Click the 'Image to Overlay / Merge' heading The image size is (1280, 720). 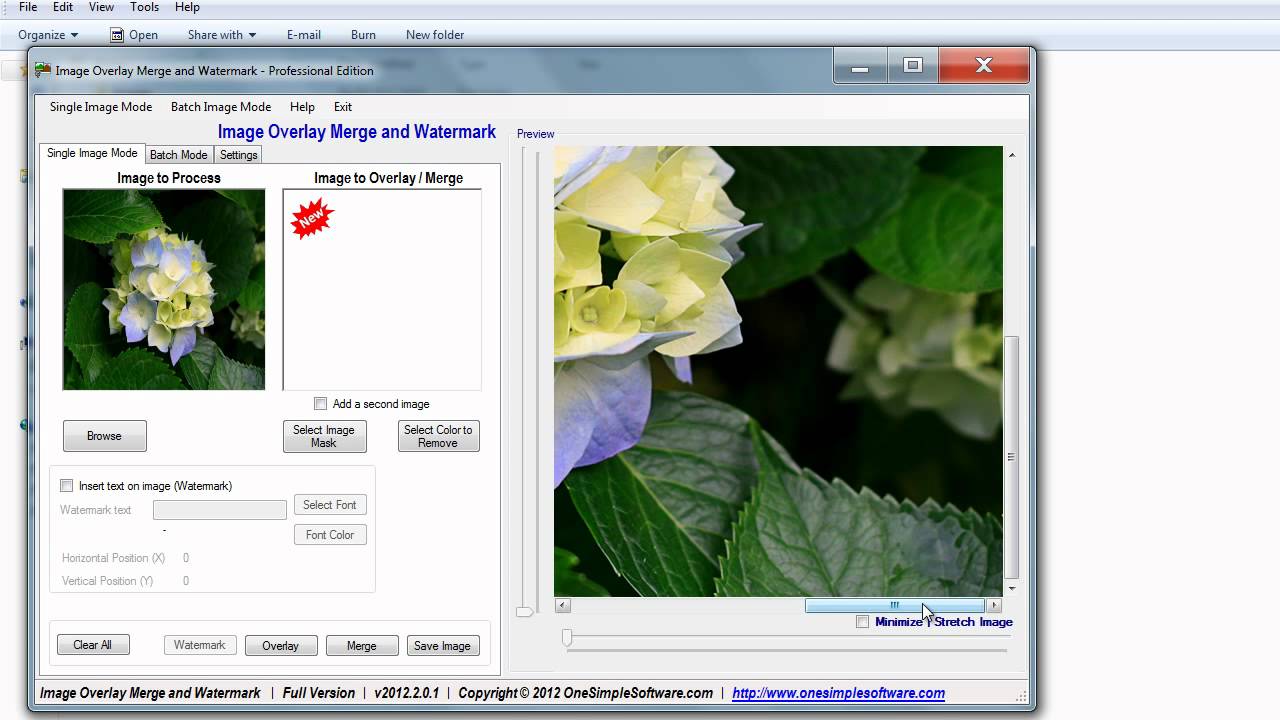[388, 178]
